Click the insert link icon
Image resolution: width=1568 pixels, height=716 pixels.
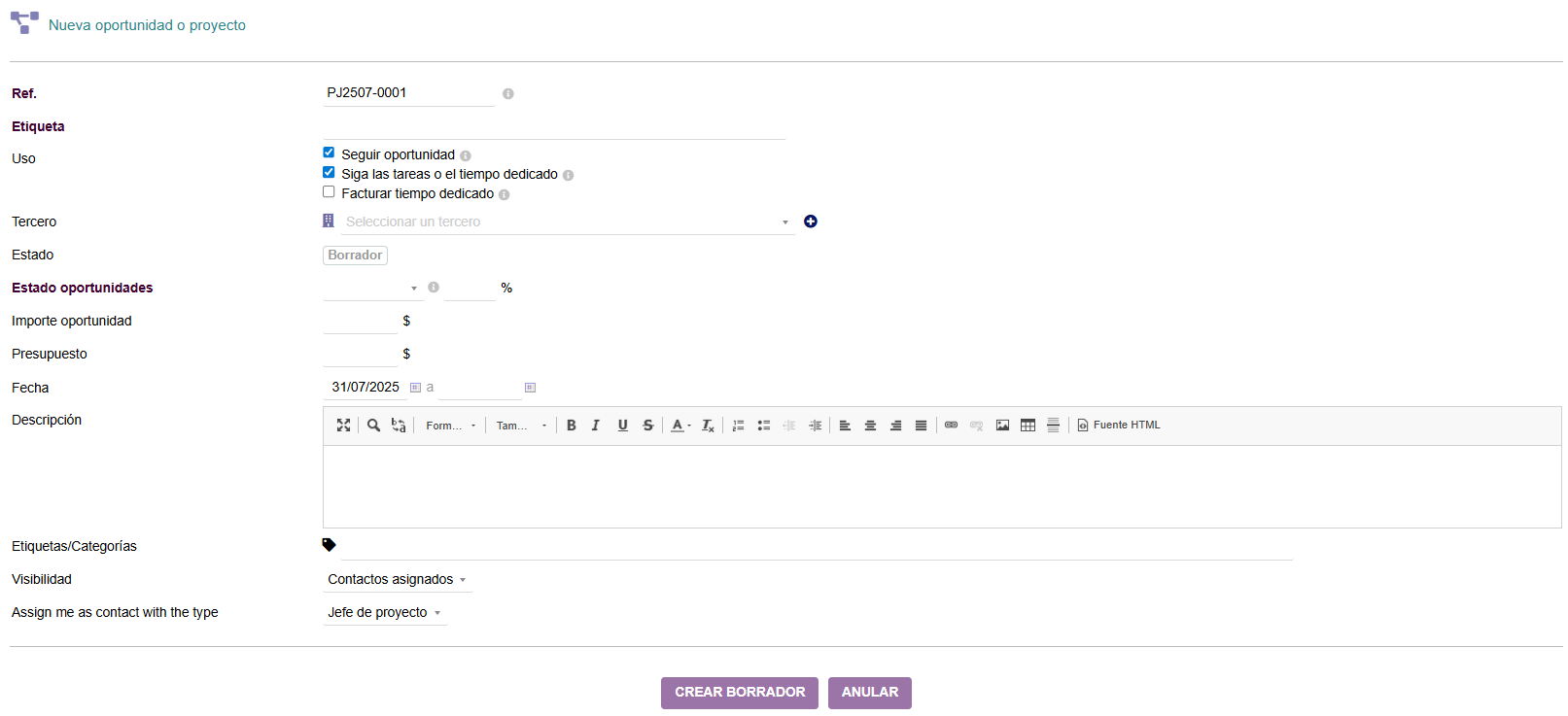coord(951,426)
